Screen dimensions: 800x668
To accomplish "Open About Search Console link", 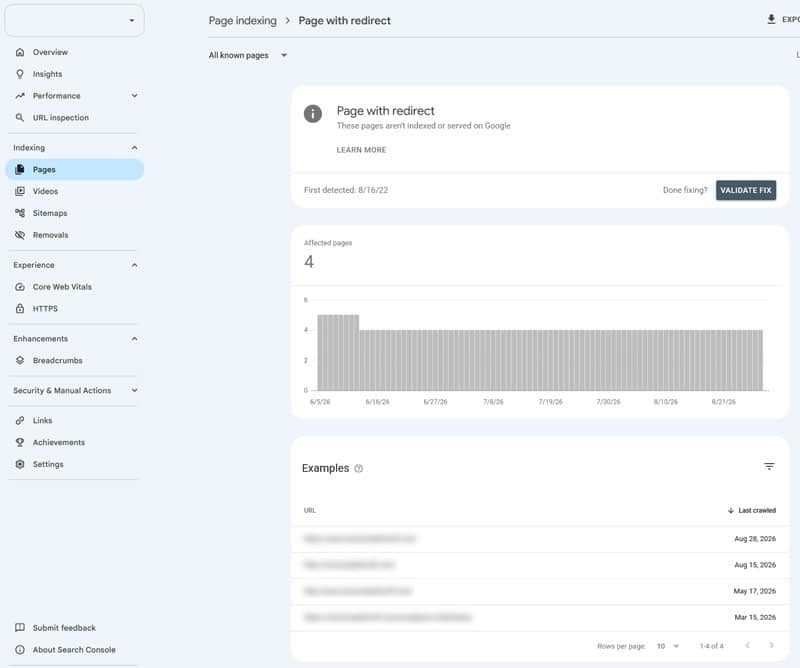I will click(74, 650).
